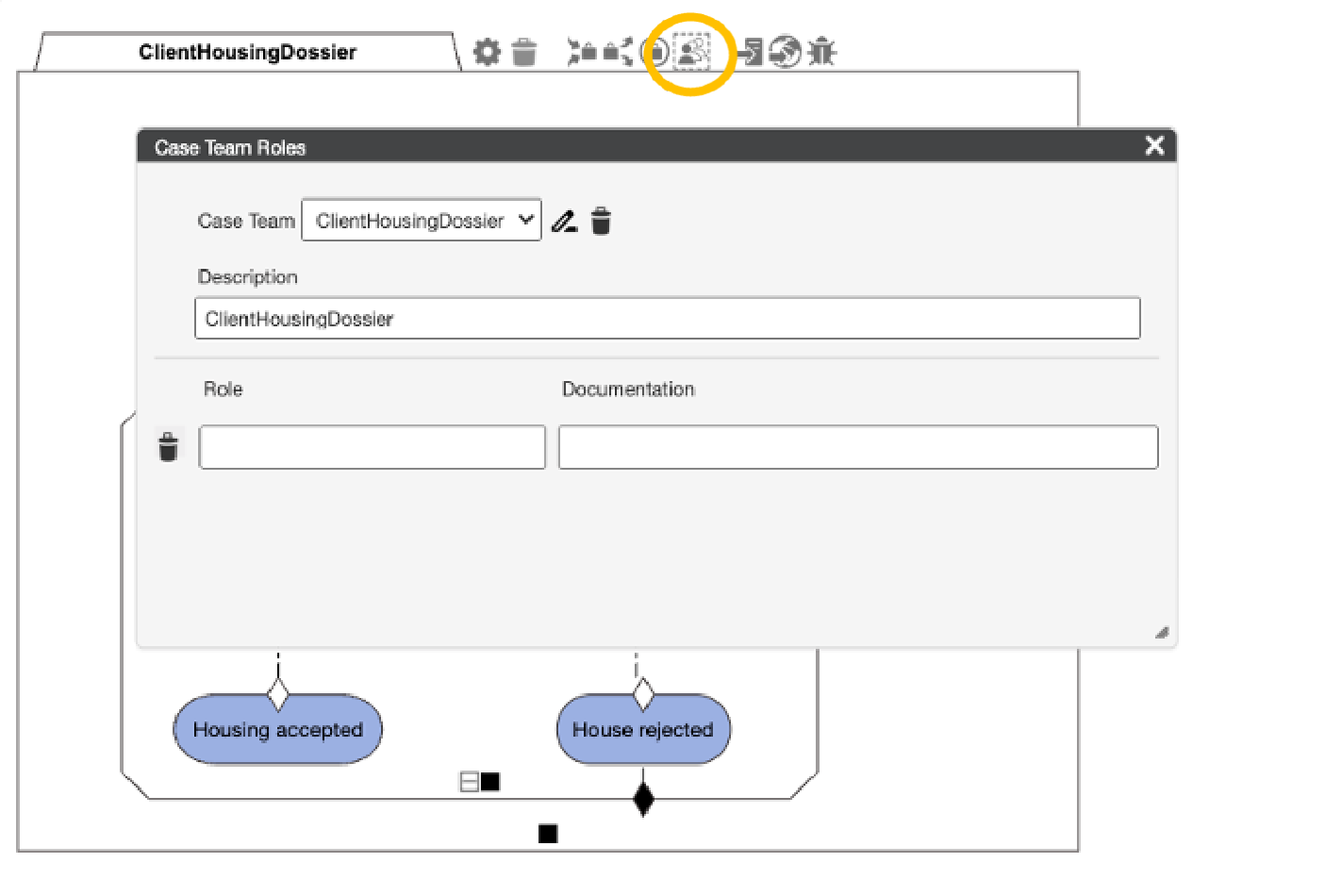
Task: Select the Housing accepted milestone
Action: coord(277,730)
